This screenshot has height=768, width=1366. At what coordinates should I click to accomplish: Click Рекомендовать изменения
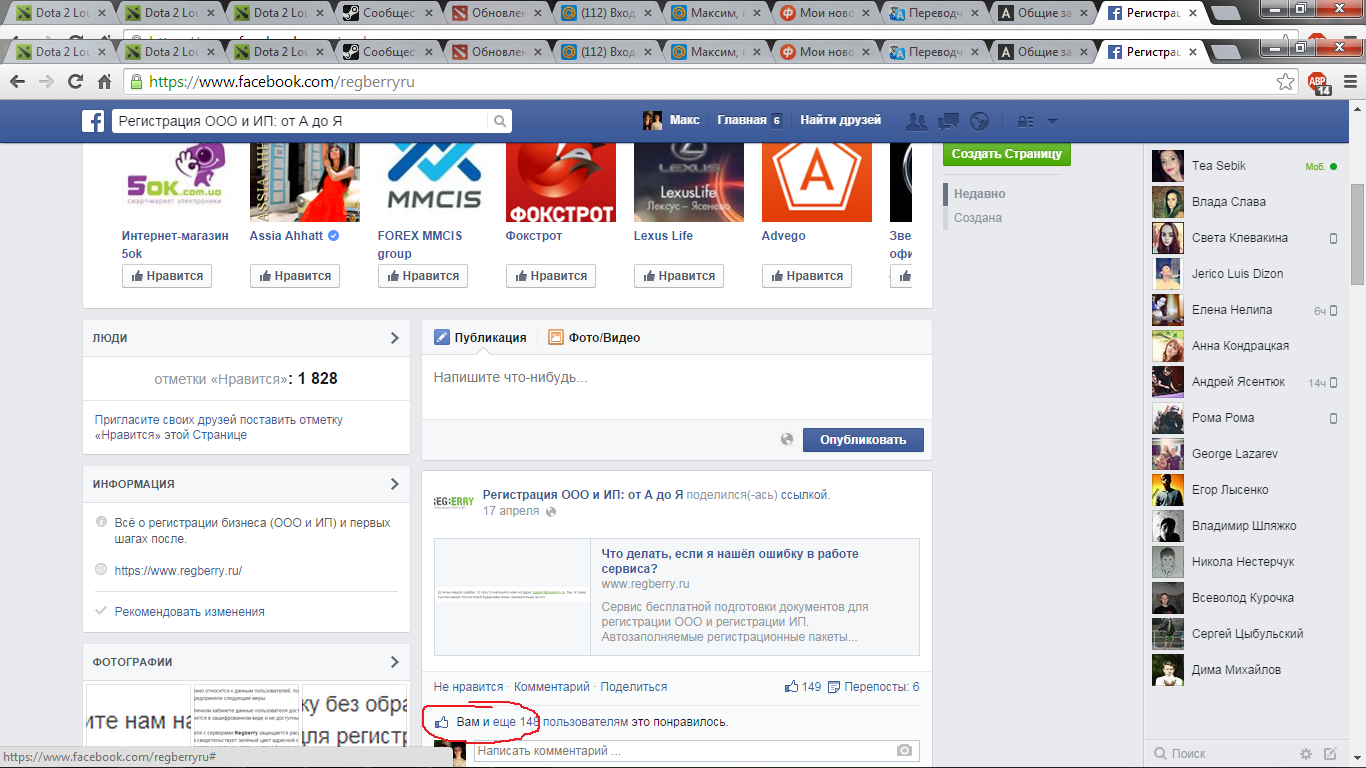point(190,612)
